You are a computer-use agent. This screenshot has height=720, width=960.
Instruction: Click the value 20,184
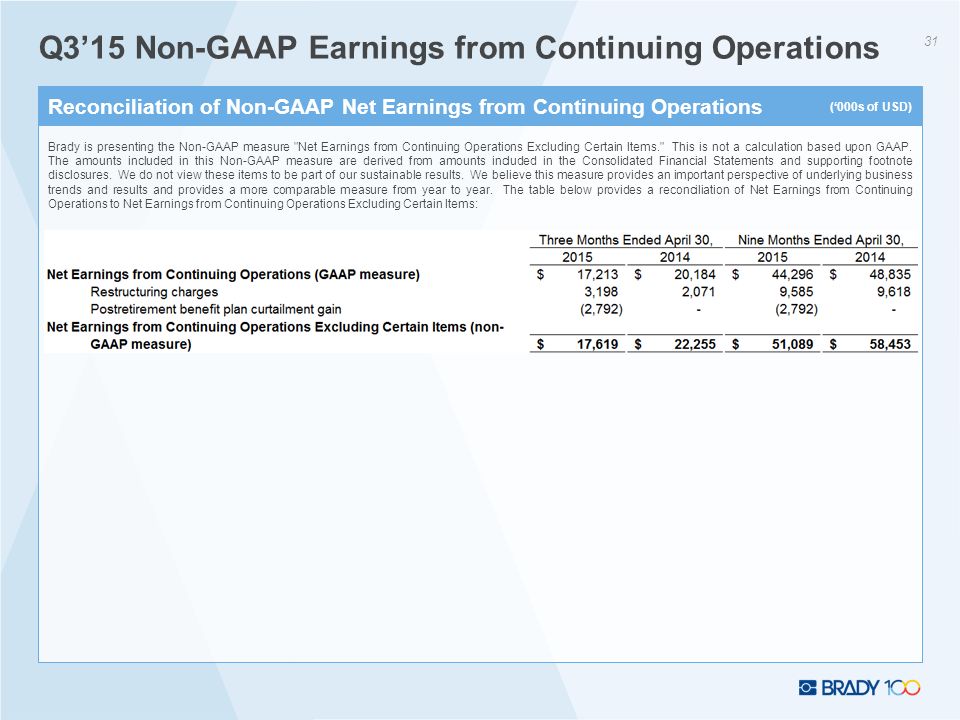[x=695, y=274]
